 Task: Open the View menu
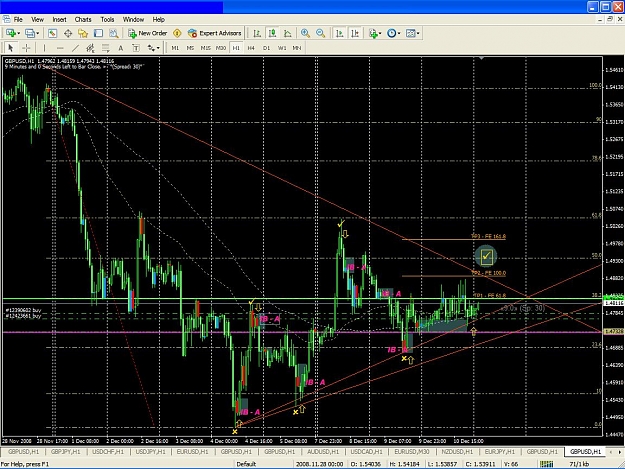coord(37,20)
